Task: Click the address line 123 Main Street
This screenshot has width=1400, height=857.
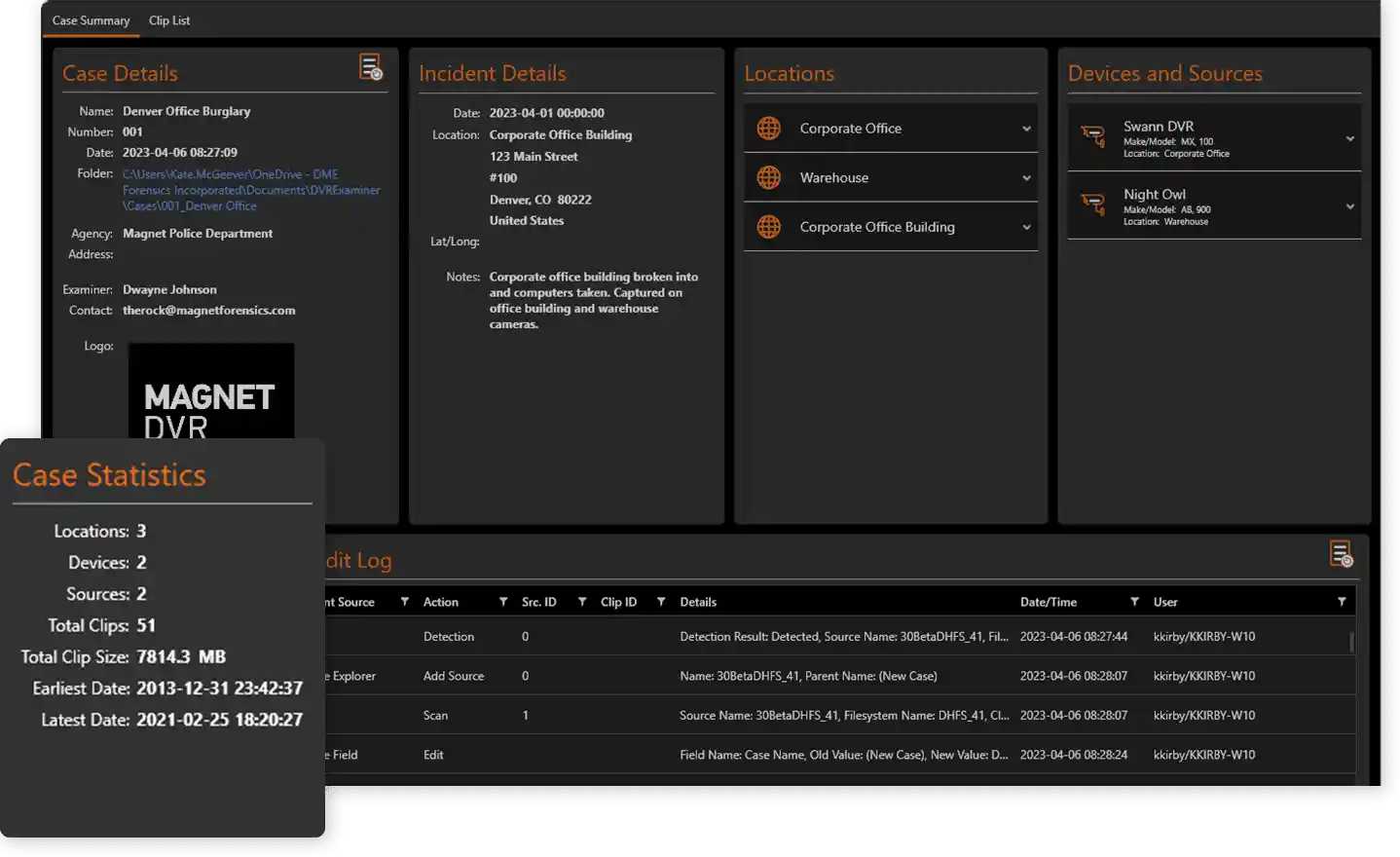Action: (x=534, y=156)
